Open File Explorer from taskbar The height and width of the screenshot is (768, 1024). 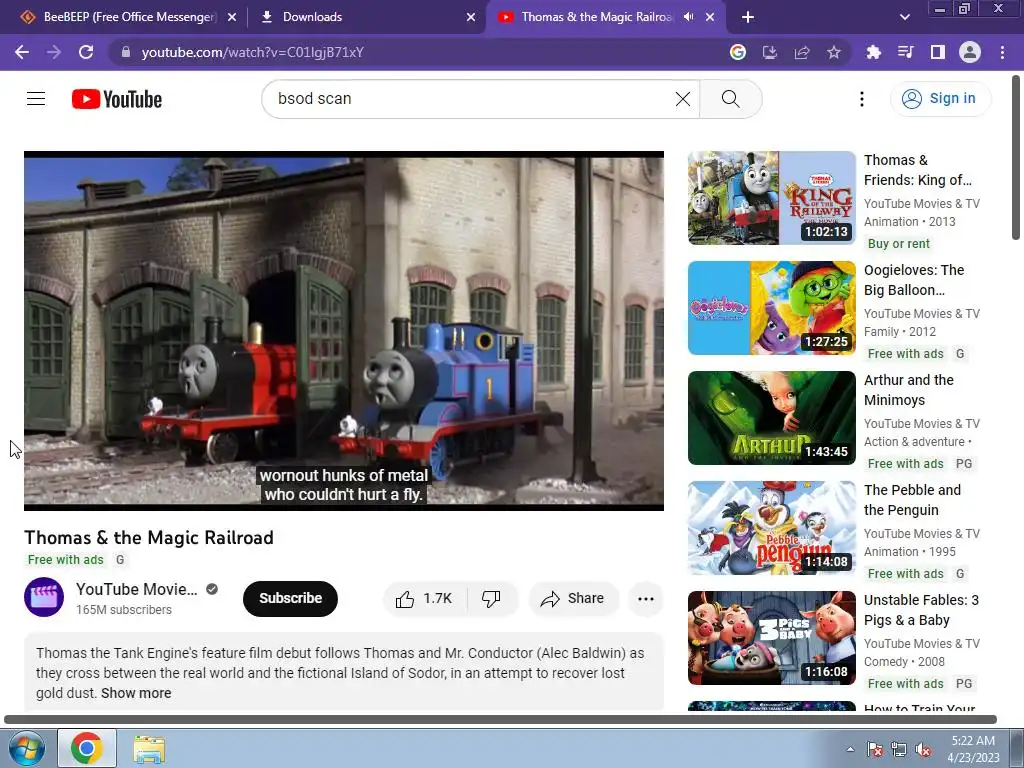(150, 748)
